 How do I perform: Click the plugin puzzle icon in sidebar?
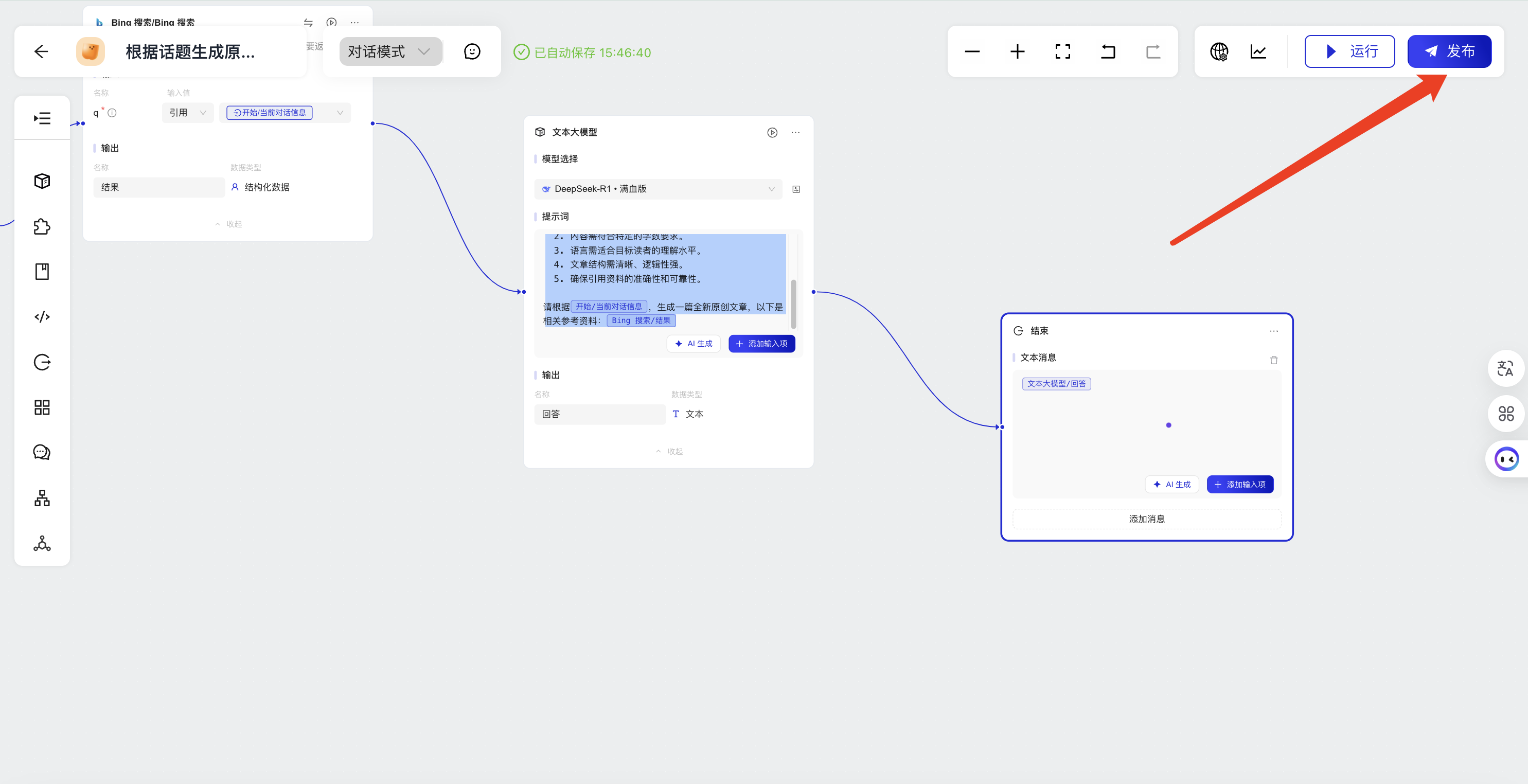[42, 226]
